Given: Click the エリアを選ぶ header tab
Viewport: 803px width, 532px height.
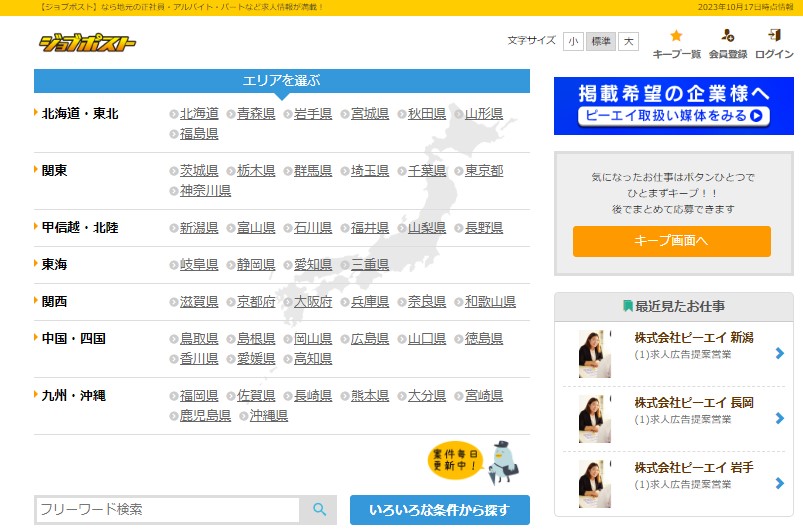Looking at the screenshot, I should [x=282, y=81].
